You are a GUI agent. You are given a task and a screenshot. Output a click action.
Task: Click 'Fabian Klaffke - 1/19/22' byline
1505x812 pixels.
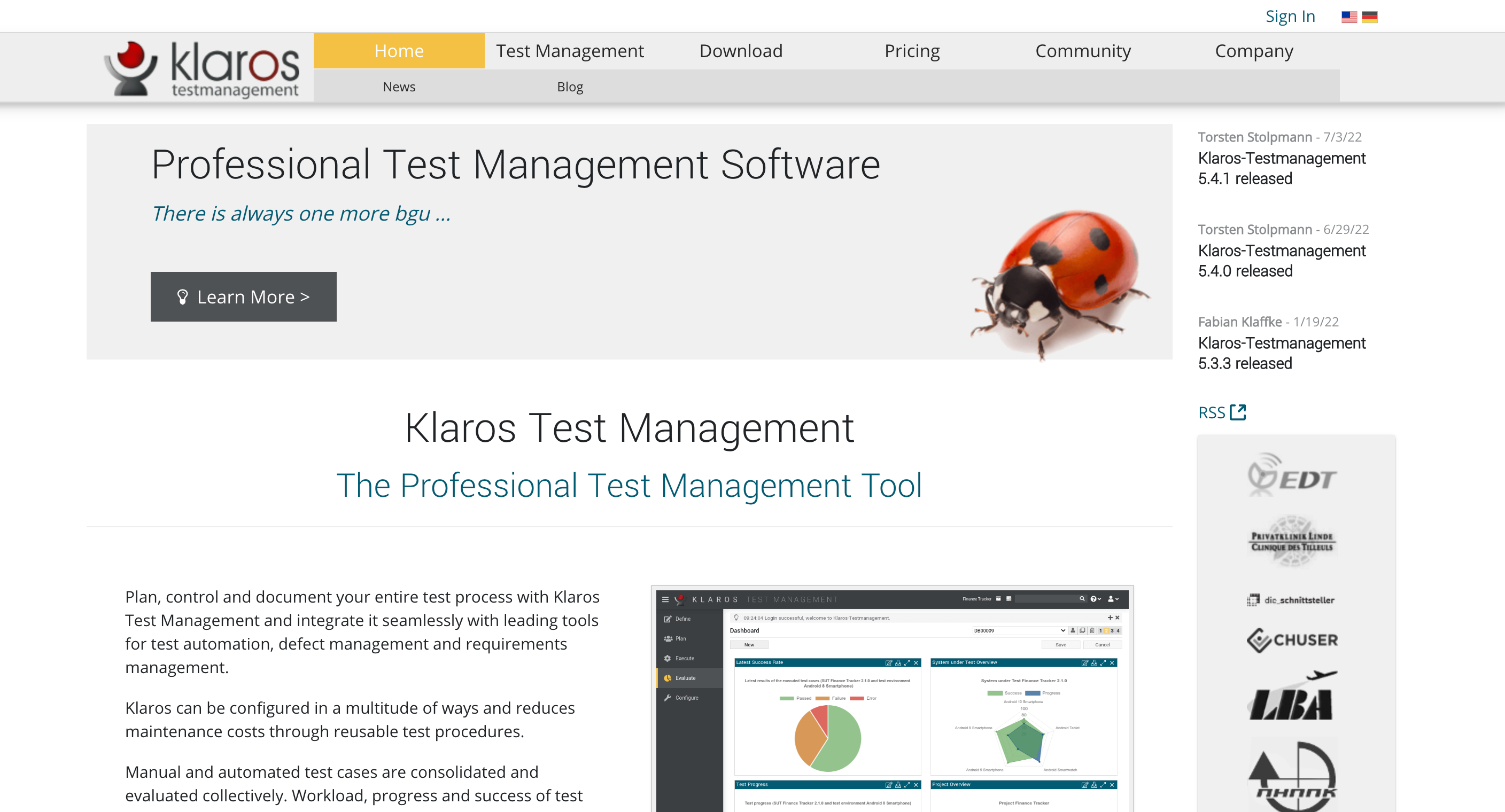(1268, 322)
